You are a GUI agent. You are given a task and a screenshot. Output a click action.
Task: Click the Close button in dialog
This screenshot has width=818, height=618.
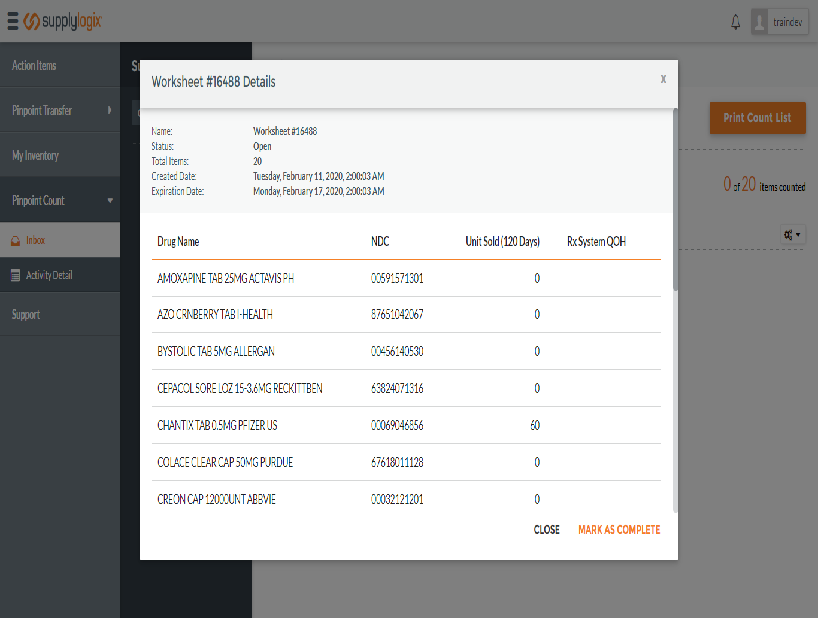(x=546, y=530)
